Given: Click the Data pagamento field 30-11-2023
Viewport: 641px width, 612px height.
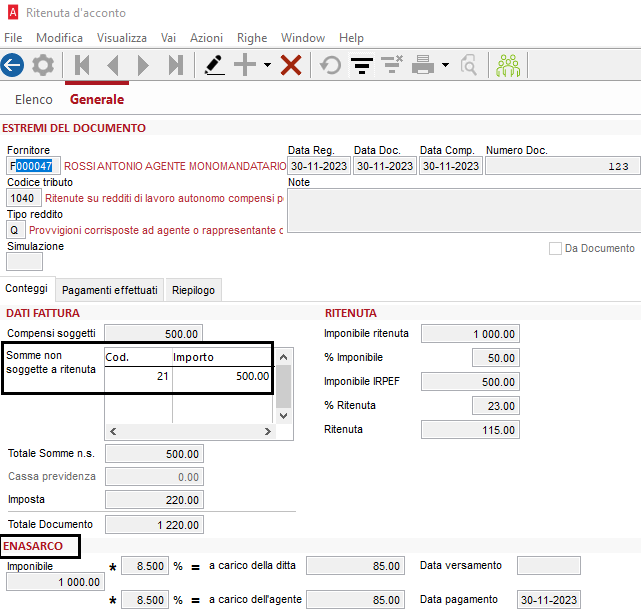Looking at the screenshot, I should point(549,600).
